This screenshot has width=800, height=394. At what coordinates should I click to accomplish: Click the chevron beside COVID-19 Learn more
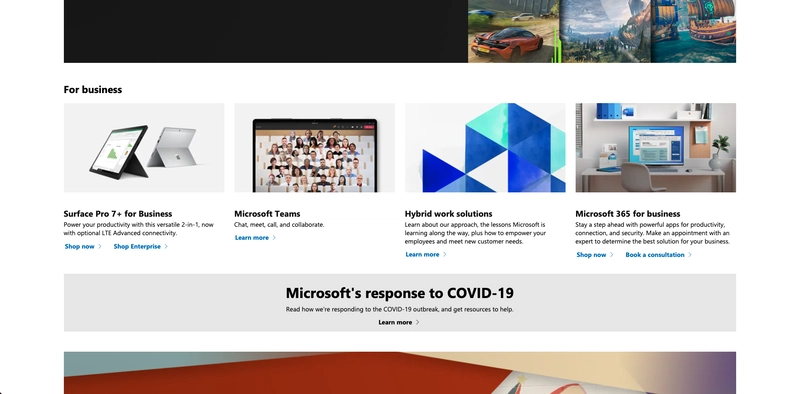click(x=417, y=323)
